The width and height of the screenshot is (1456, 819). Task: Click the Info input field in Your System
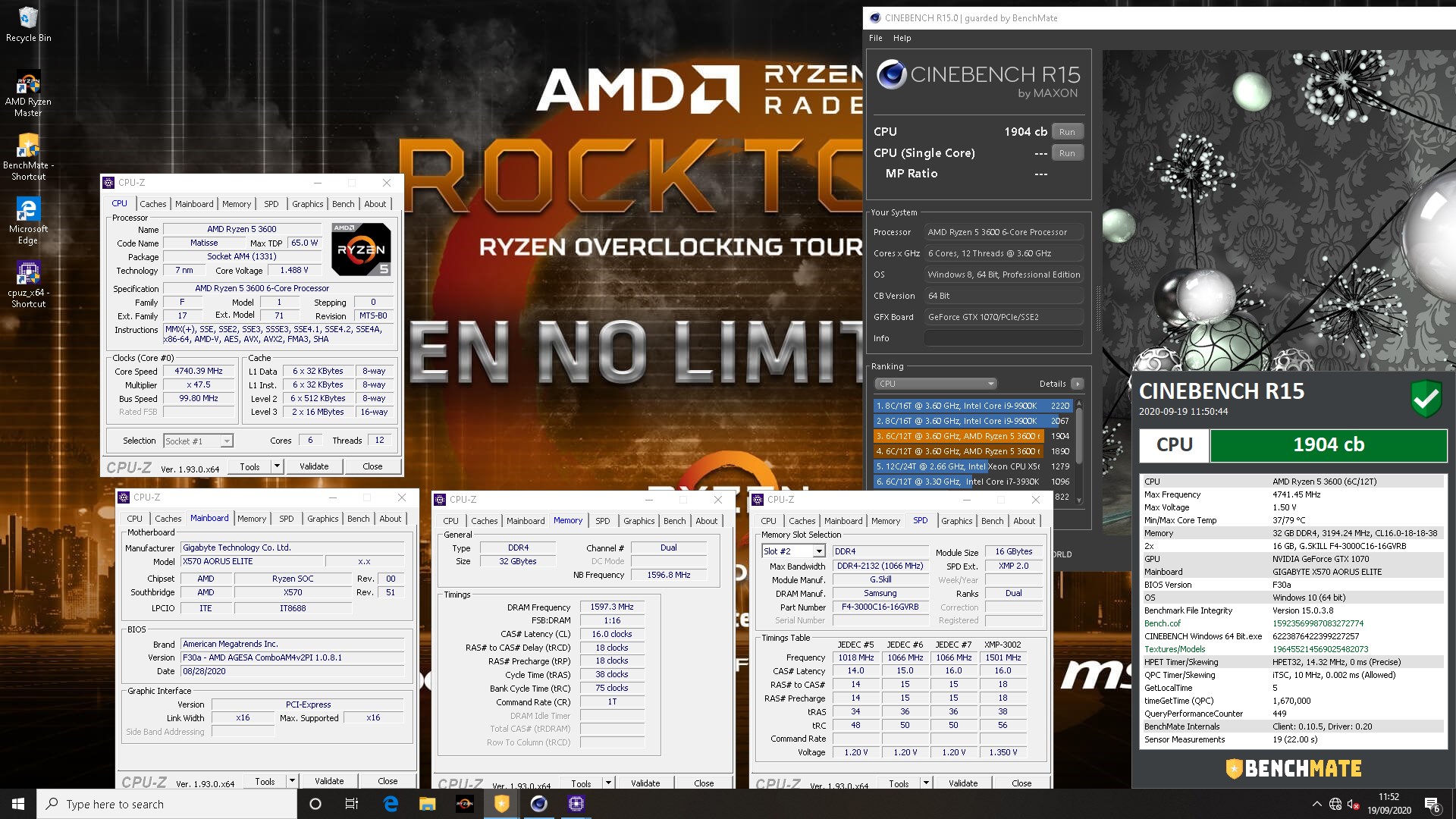1003,338
